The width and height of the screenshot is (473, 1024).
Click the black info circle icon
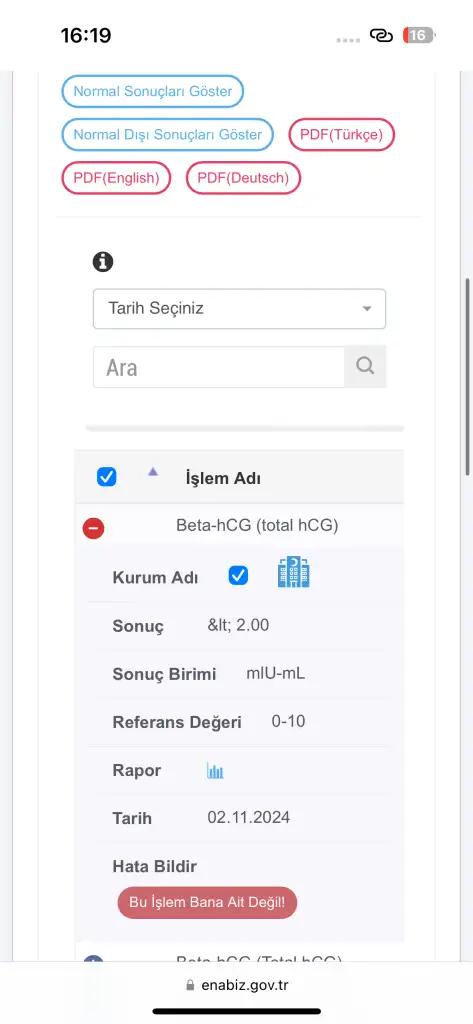(103, 262)
